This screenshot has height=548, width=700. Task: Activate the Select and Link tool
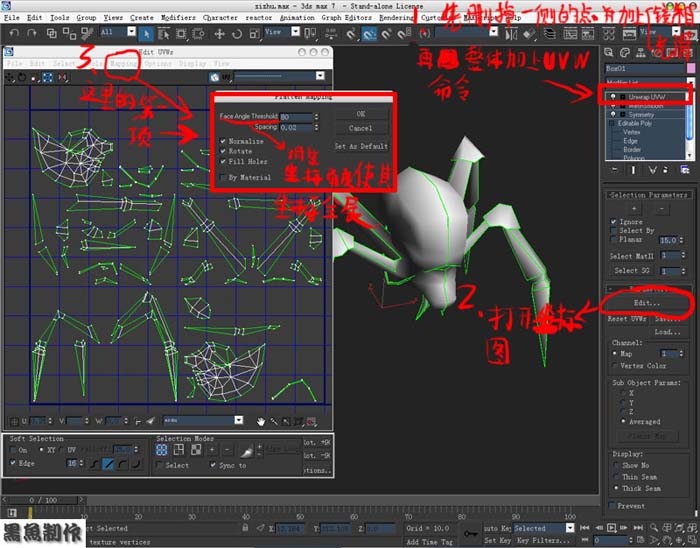(52, 33)
